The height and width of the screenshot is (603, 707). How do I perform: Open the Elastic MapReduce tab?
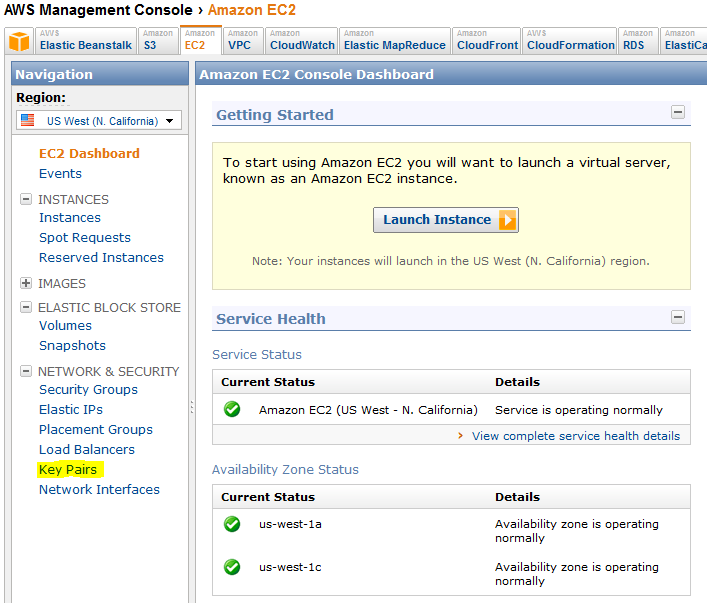(395, 41)
